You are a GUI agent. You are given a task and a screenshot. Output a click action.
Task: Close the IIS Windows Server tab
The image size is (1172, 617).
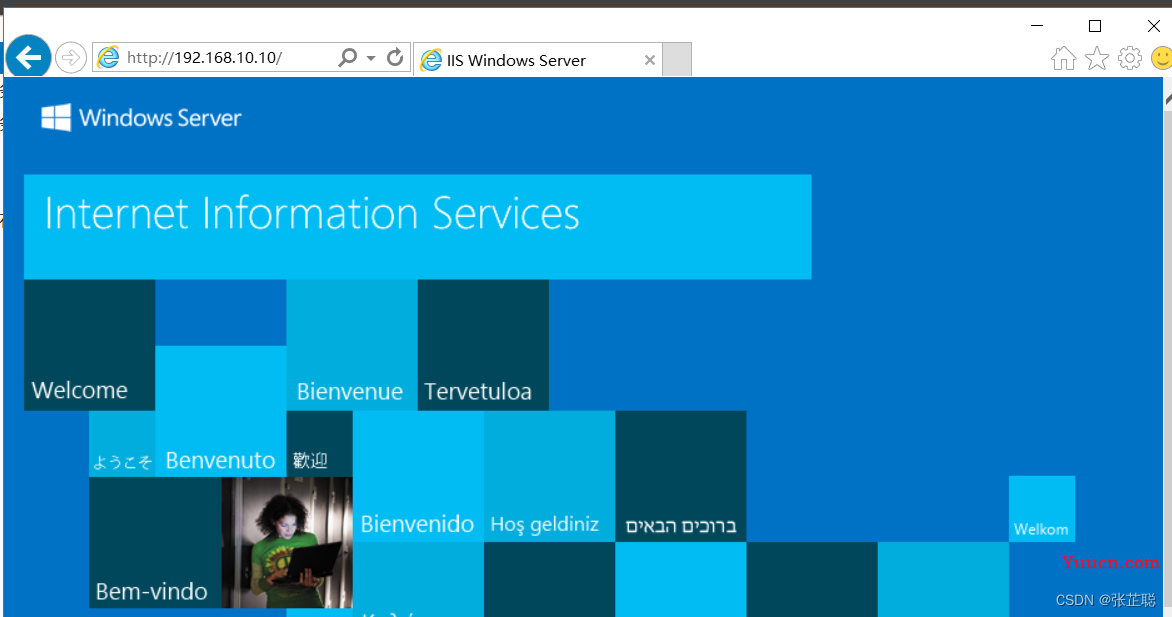tap(650, 60)
